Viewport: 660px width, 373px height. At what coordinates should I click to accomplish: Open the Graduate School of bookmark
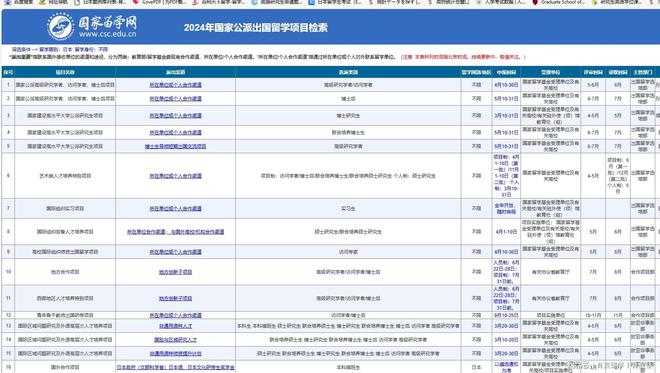[x=559, y=3]
